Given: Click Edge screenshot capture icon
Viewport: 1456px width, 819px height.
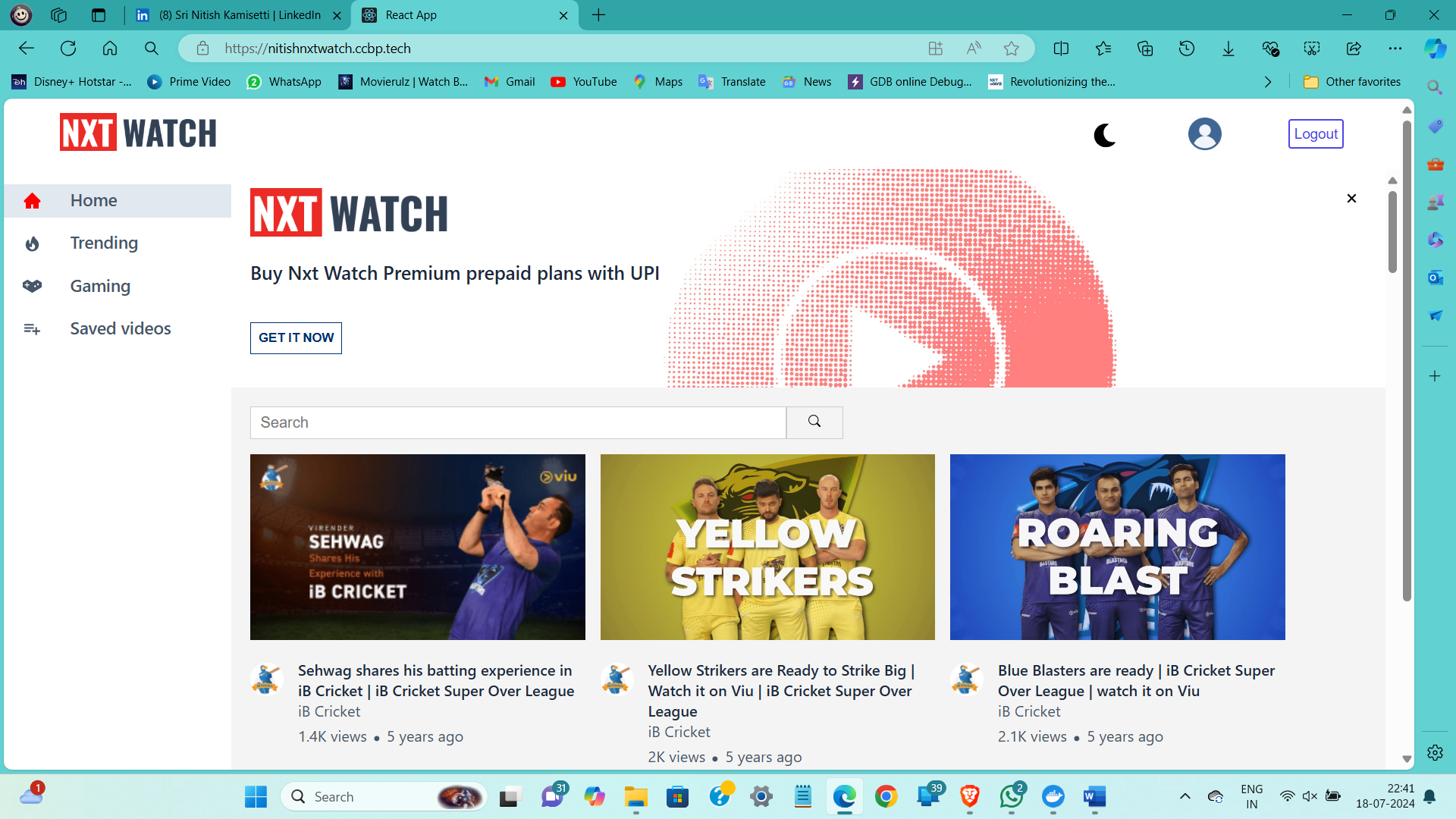Looking at the screenshot, I should (1312, 49).
